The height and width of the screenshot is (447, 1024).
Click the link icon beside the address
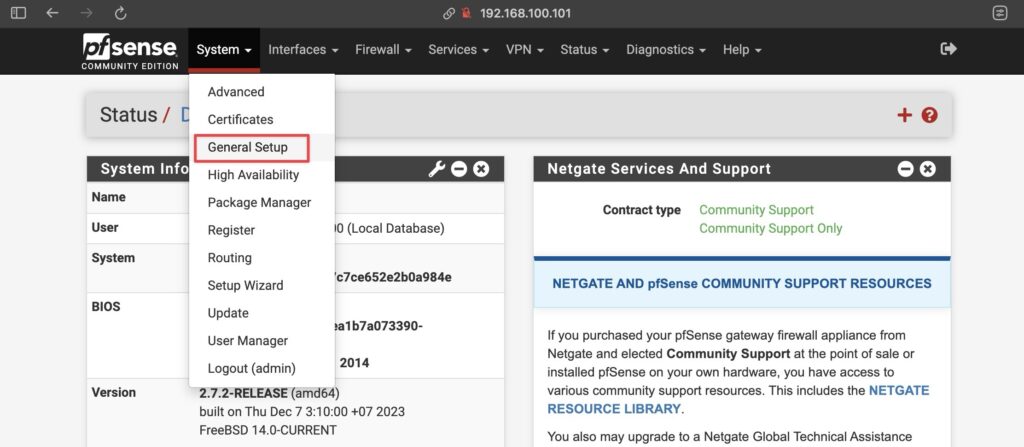coord(449,13)
